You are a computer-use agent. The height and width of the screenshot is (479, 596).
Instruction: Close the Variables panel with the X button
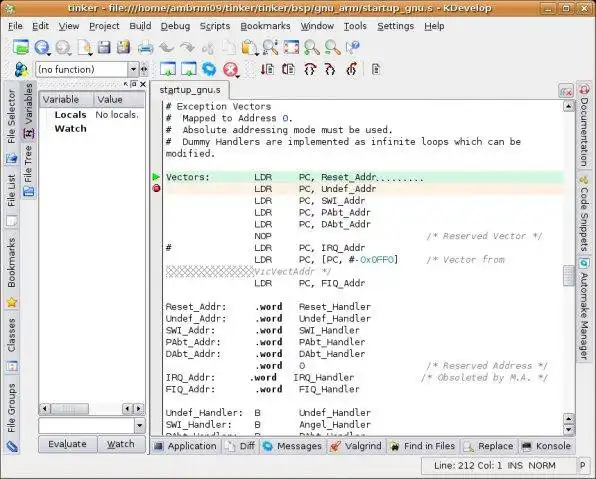pyautogui.click(x=143, y=84)
